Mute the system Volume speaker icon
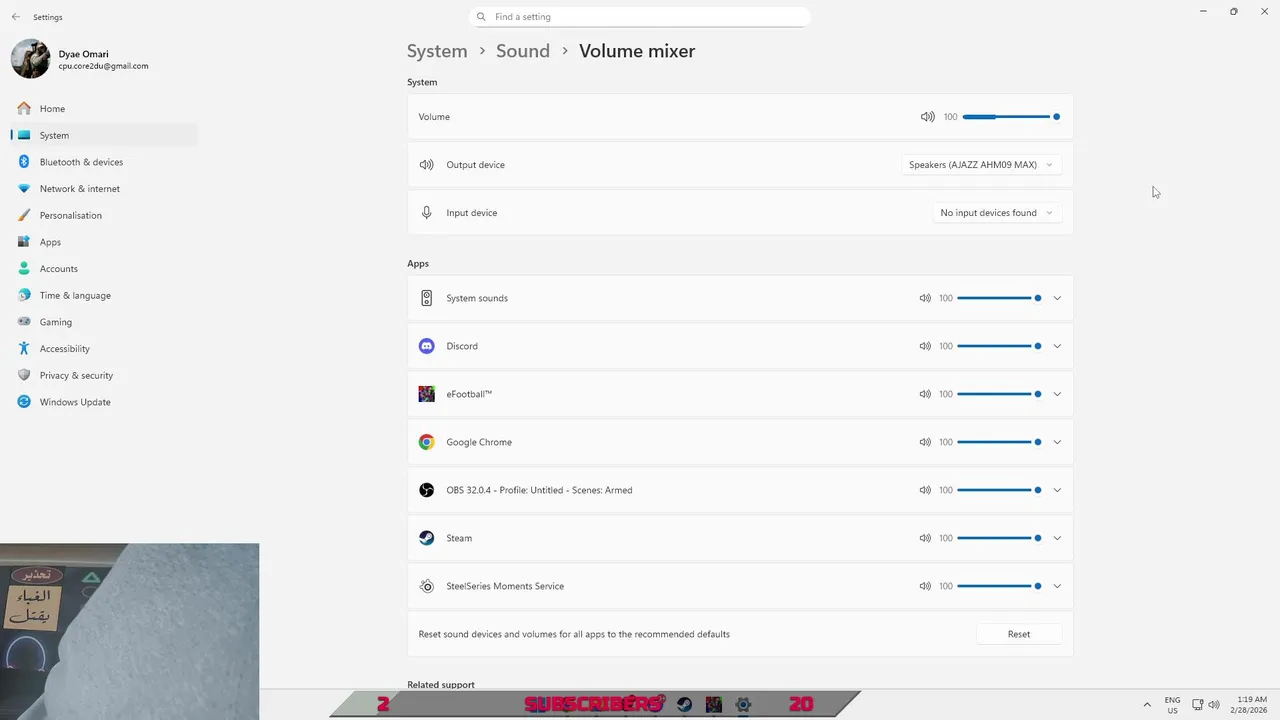 (x=927, y=117)
